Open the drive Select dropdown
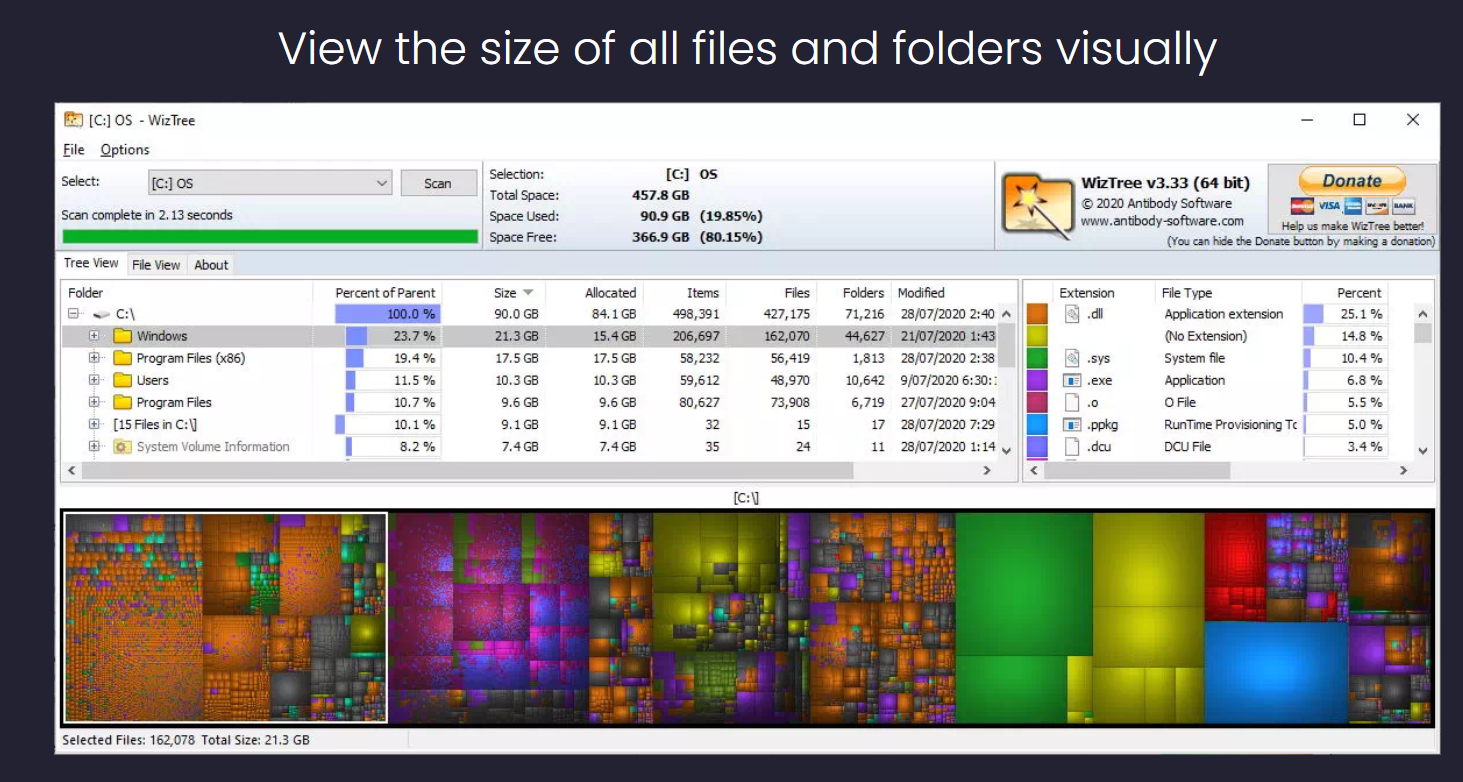 tap(270, 183)
